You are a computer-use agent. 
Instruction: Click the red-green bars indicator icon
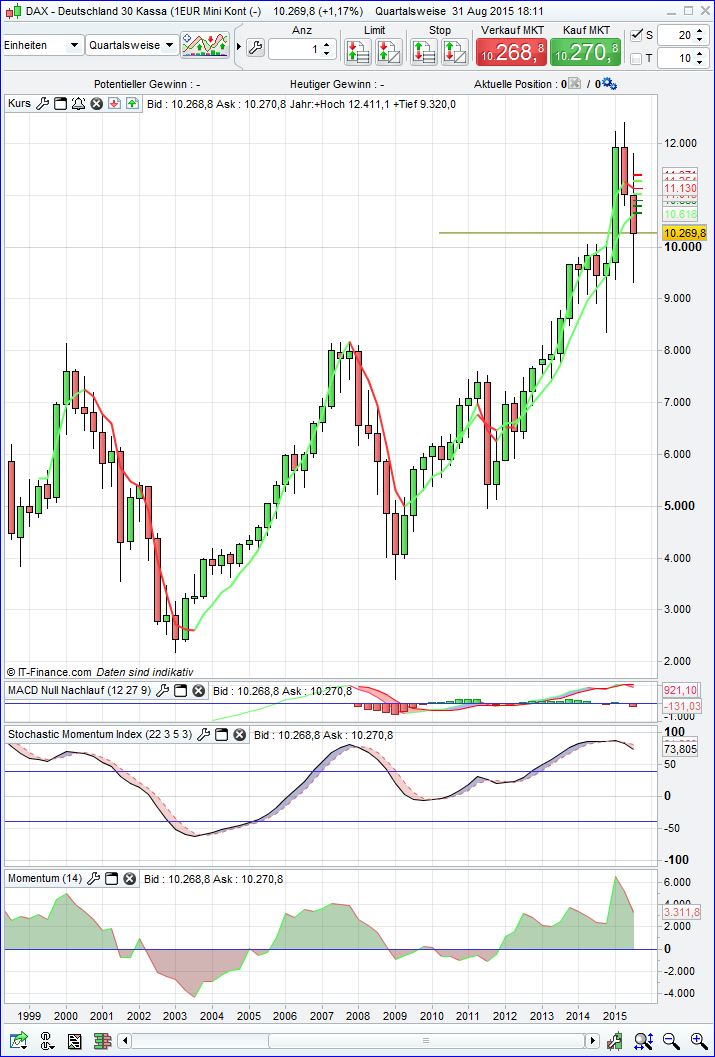tap(102, 1040)
